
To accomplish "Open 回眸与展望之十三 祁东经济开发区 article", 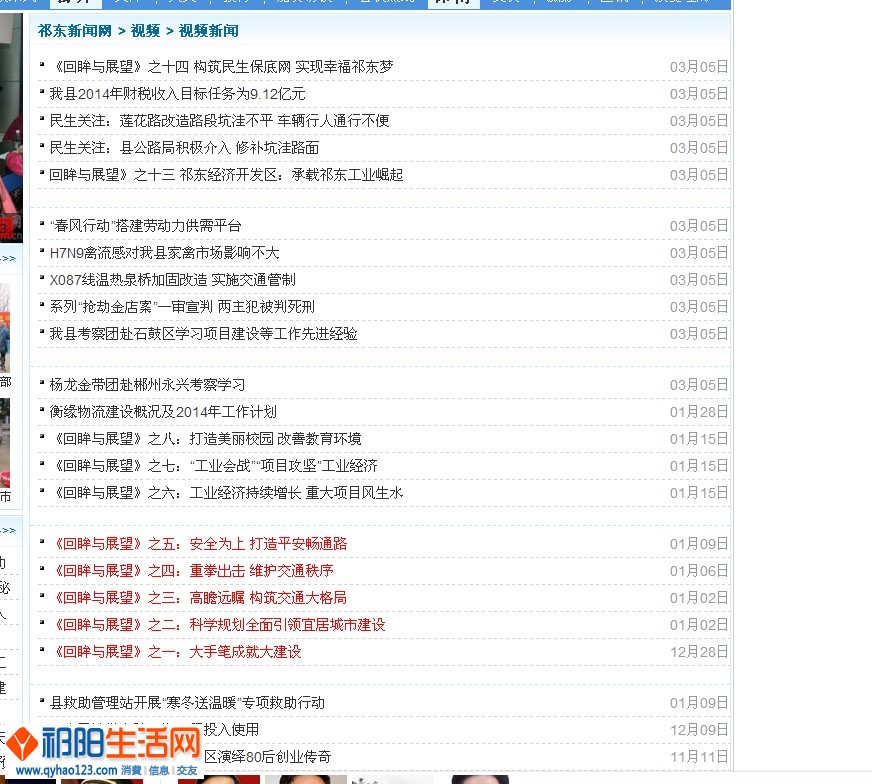I will (x=226, y=175).
